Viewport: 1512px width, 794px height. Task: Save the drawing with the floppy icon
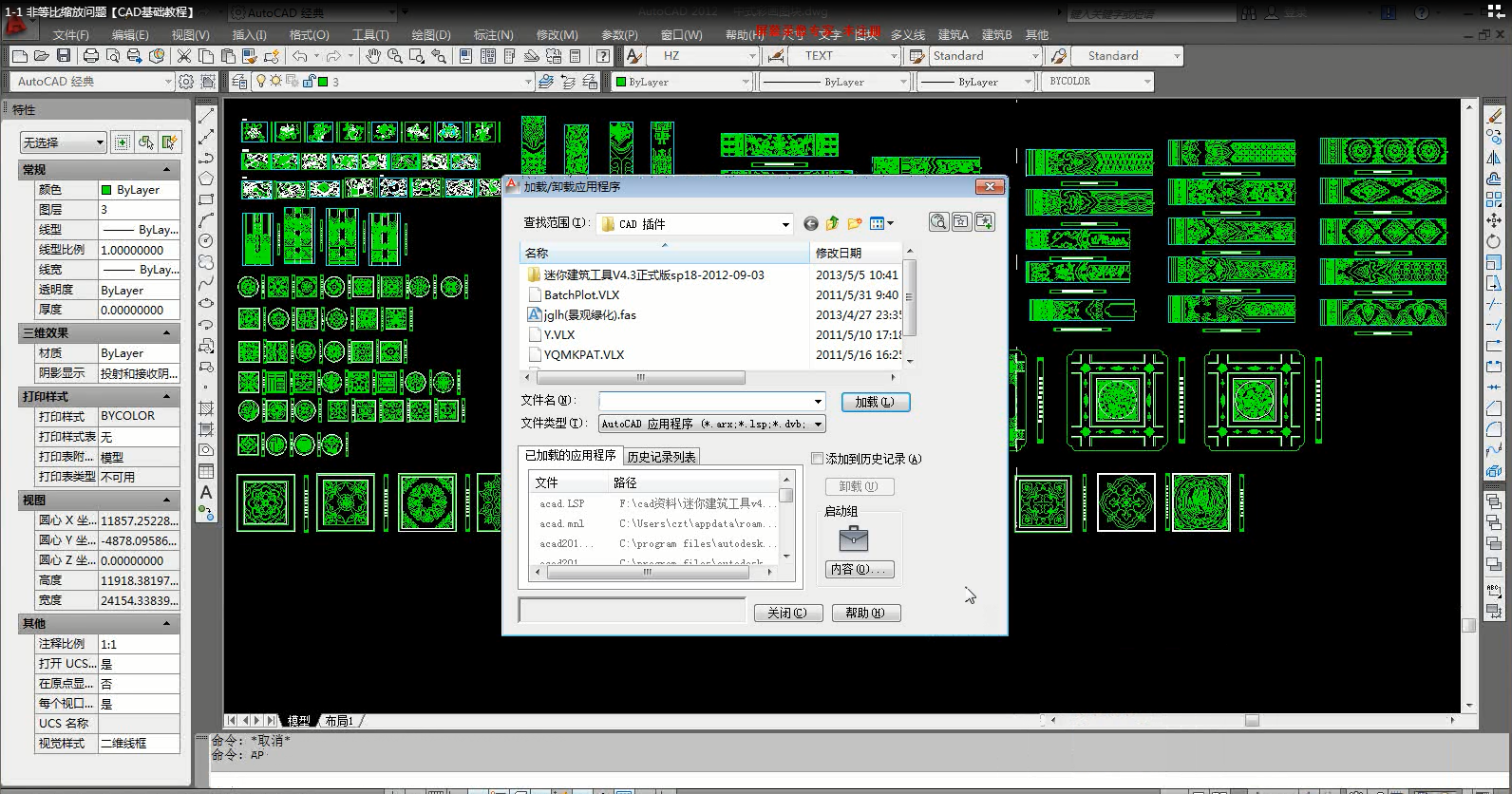[64, 56]
